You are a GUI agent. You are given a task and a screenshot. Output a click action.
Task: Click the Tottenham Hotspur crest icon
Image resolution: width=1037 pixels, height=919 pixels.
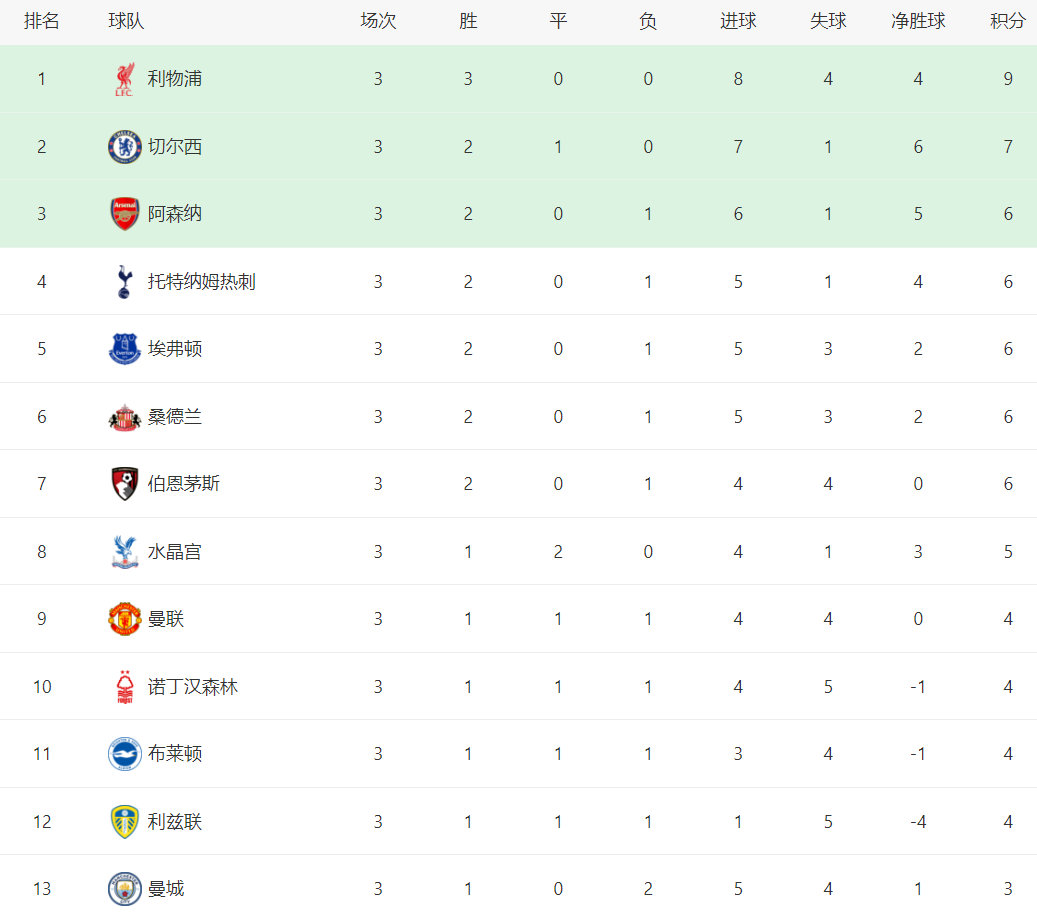point(124,282)
